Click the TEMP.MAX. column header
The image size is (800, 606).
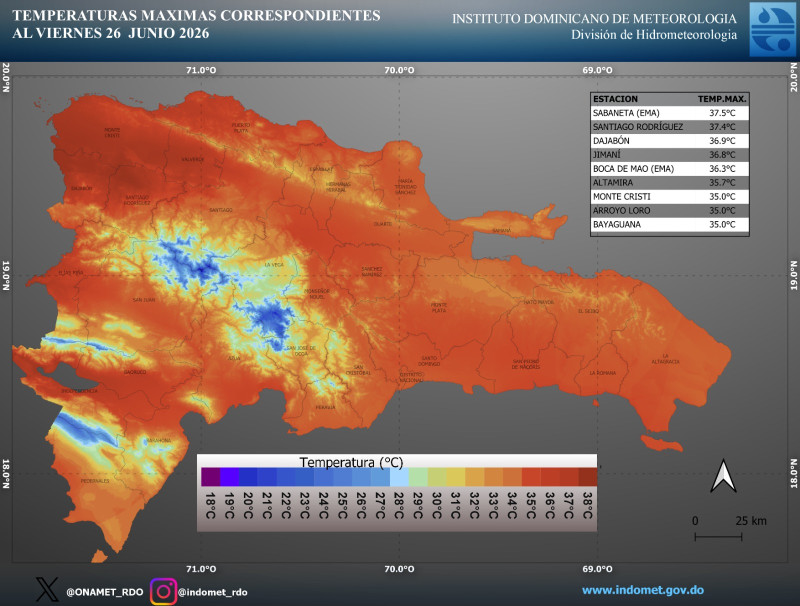722,99
